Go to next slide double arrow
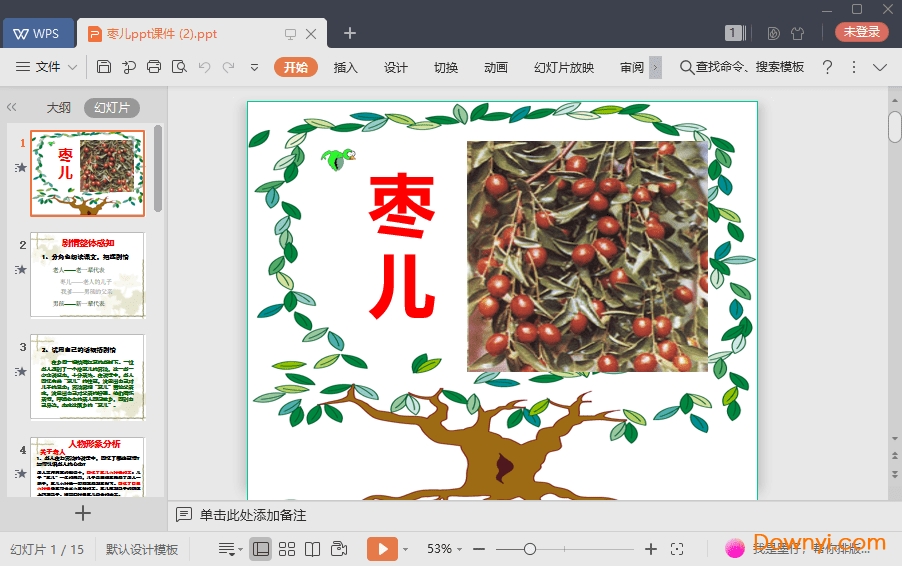This screenshot has height=566, width=902. [895, 475]
